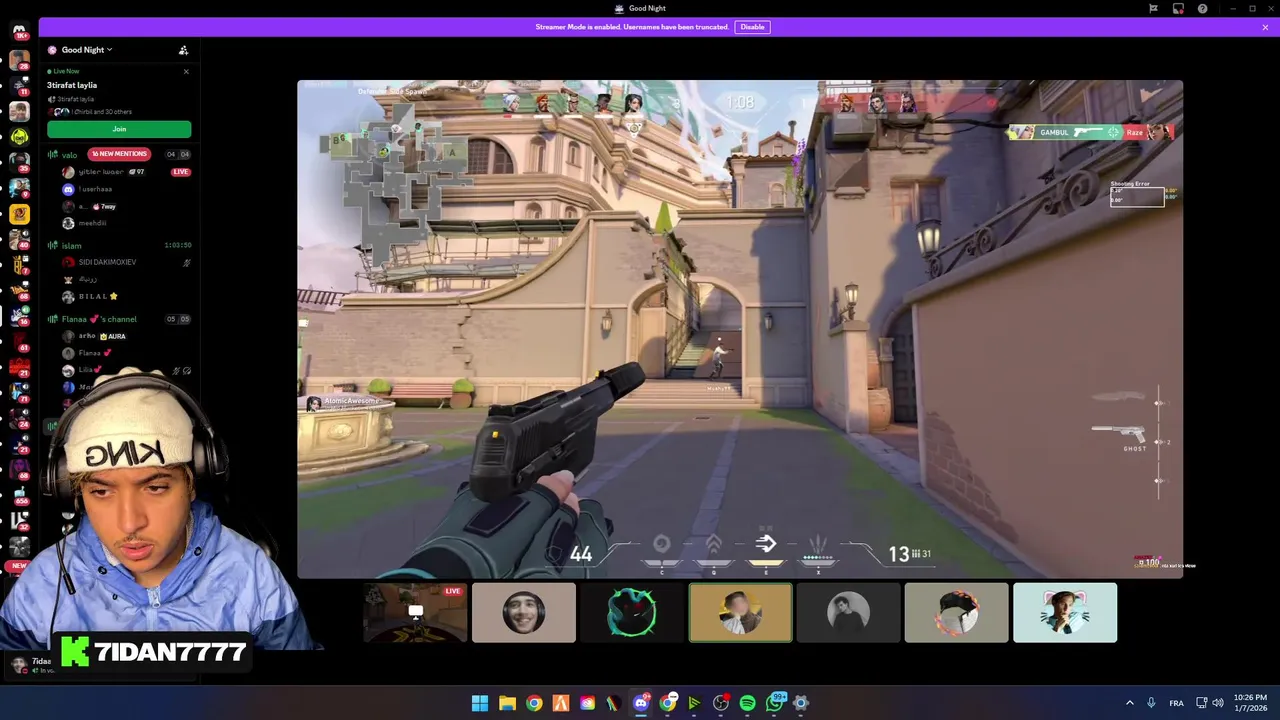Select the bearded man participant tile
This screenshot has width=1280, height=720.
click(524, 613)
